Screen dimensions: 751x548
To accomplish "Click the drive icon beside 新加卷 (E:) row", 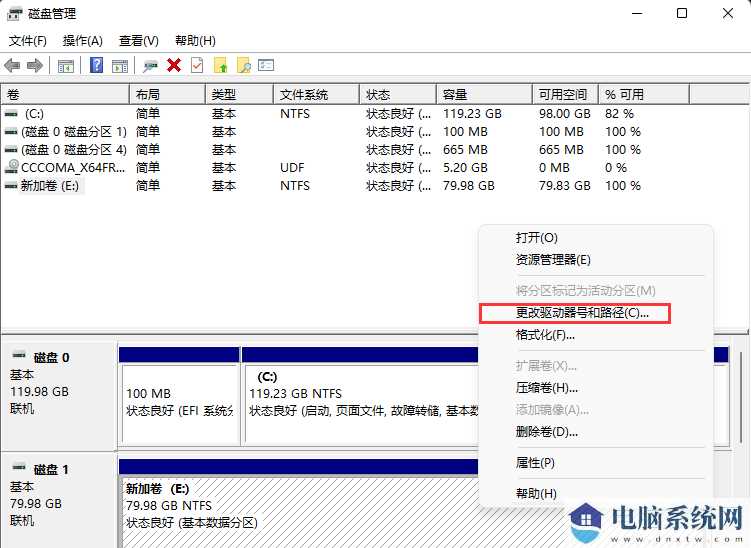I will pyautogui.click(x=11, y=186).
